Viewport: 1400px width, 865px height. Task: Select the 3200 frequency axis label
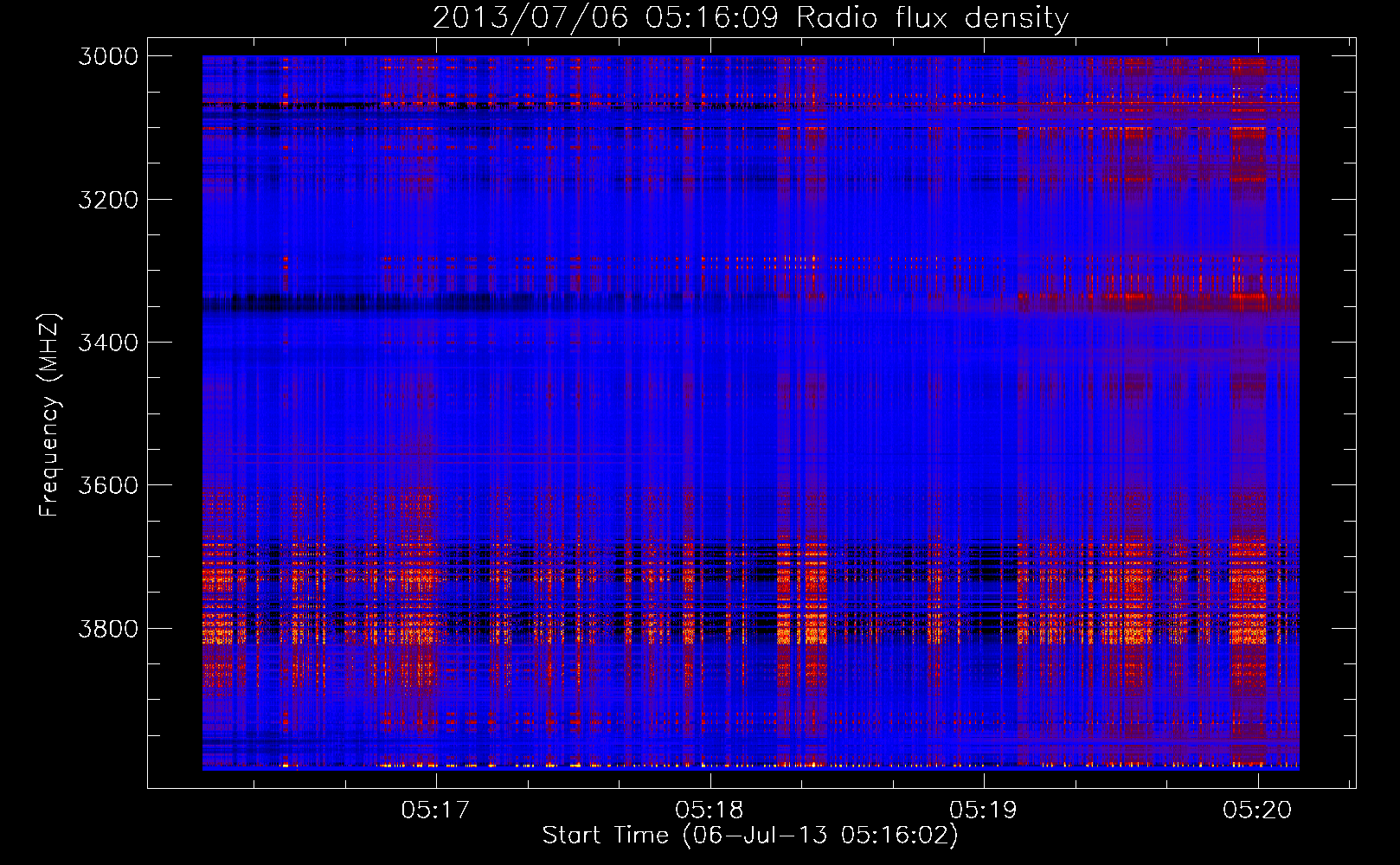108,200
